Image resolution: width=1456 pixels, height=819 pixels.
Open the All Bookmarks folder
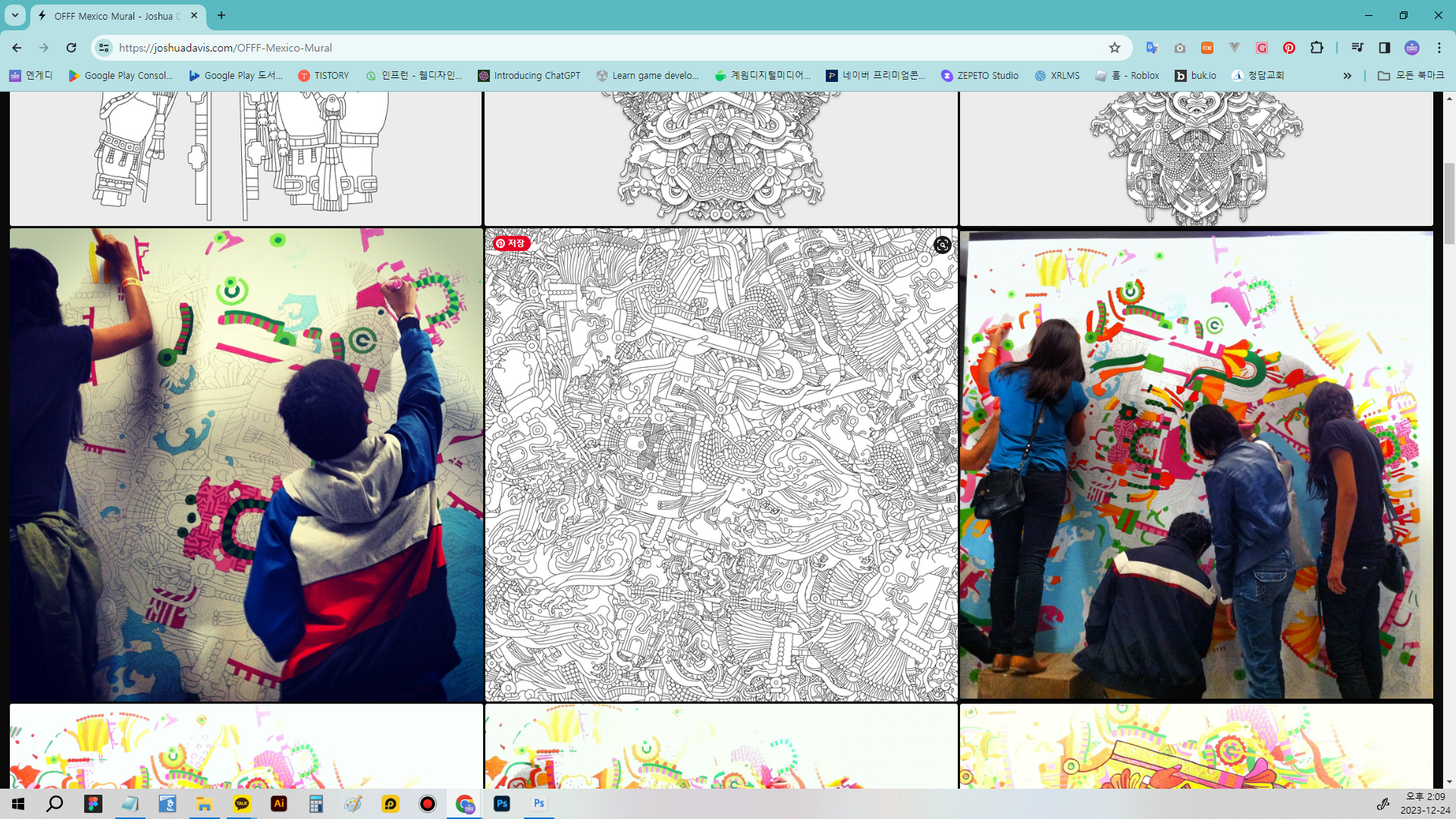[1411, 76]
